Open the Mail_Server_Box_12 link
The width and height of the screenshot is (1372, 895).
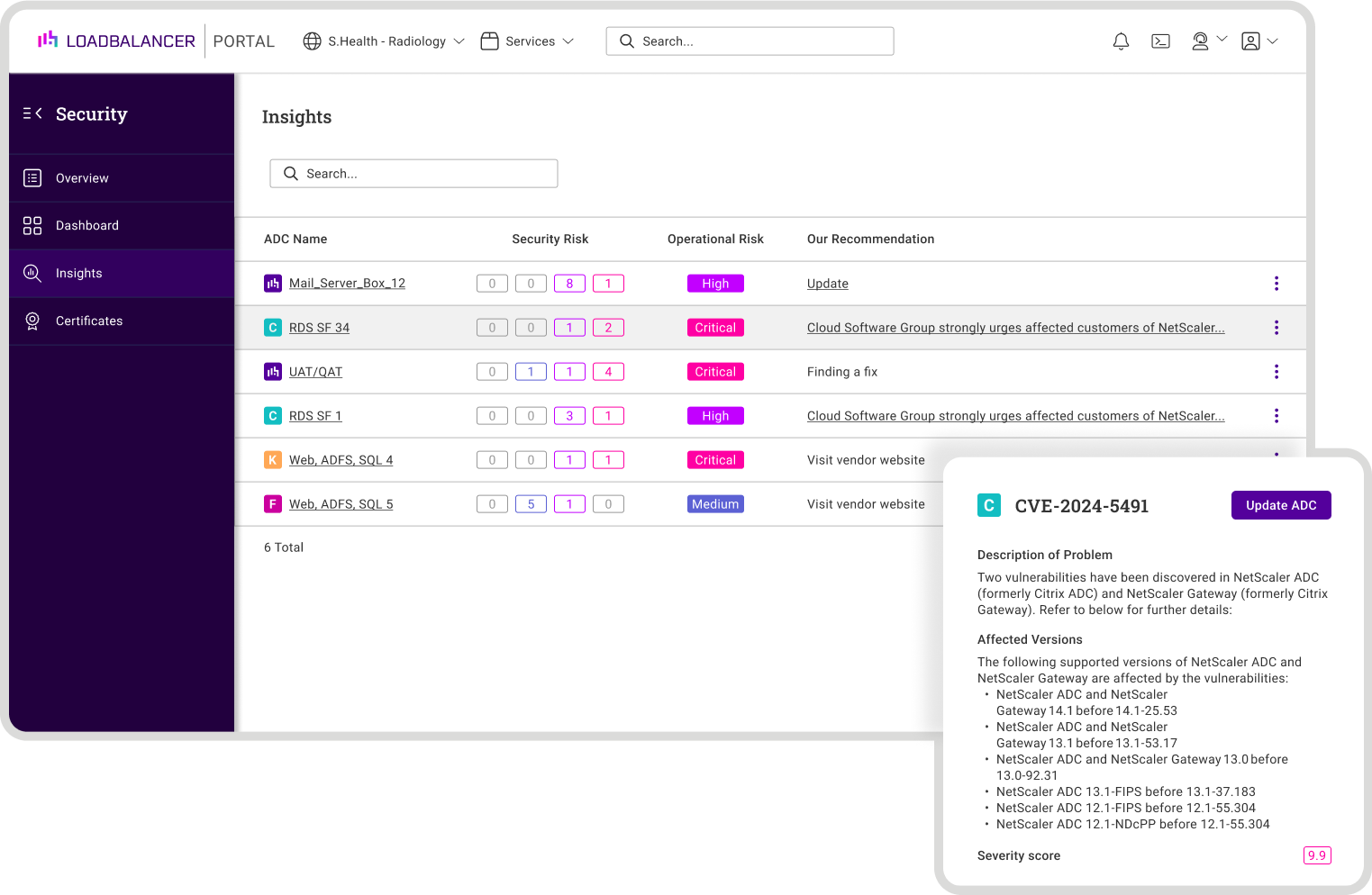tap(347, 284)
